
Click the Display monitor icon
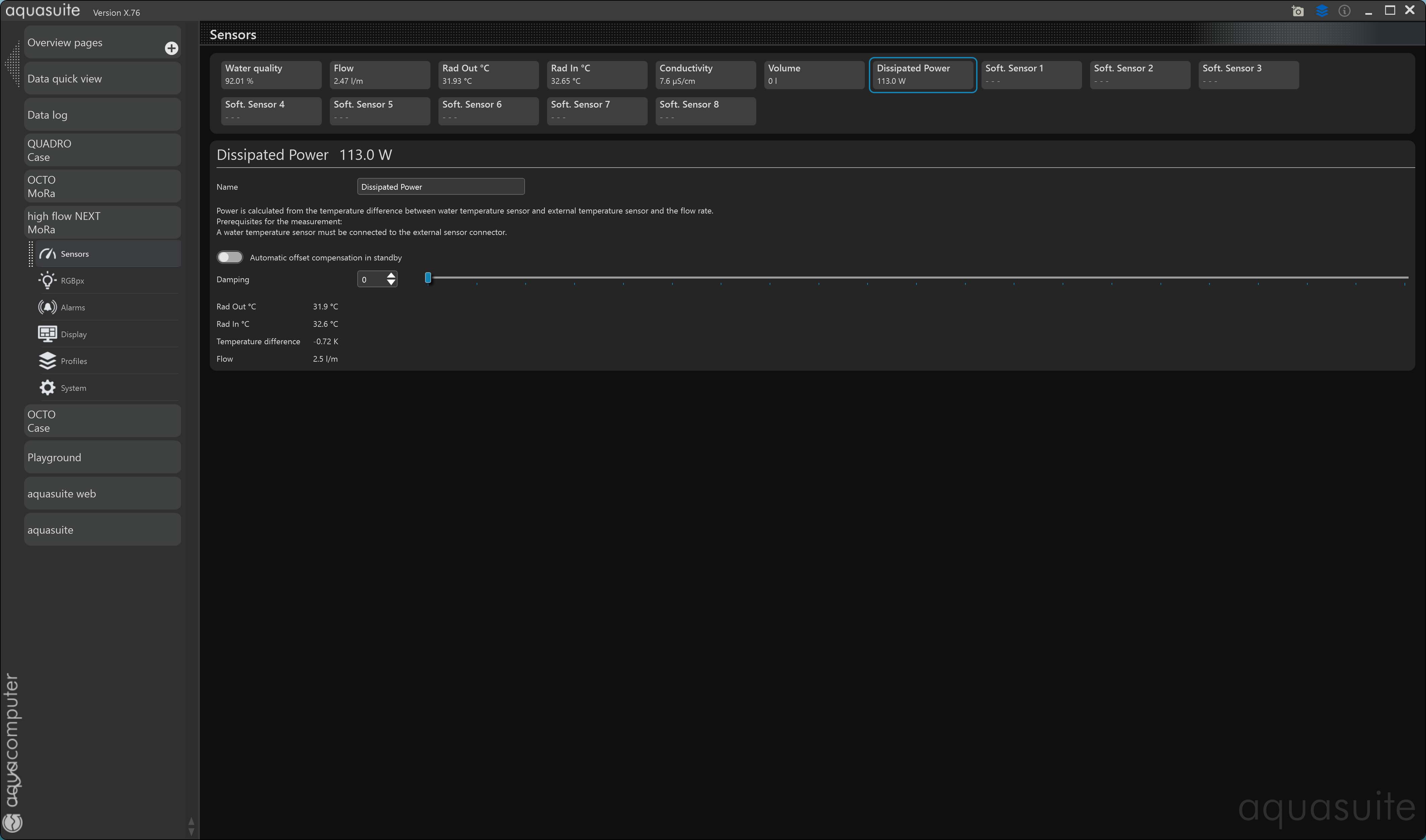47,334
